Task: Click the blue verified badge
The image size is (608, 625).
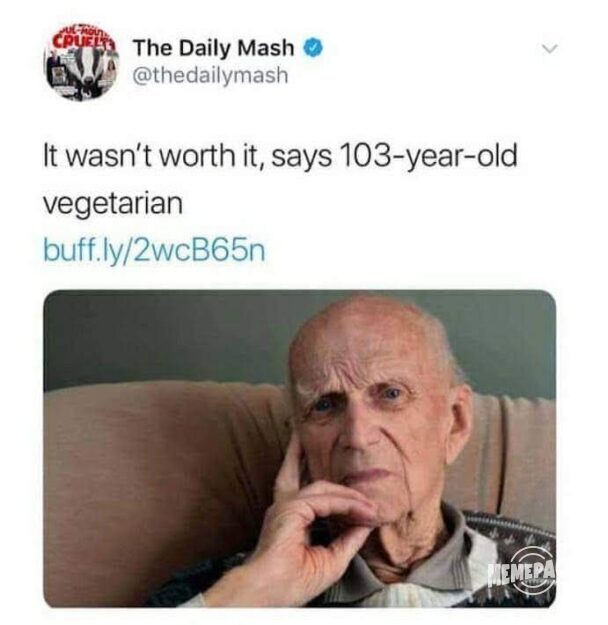Action: pyautogui.click(x=313, y=48)
